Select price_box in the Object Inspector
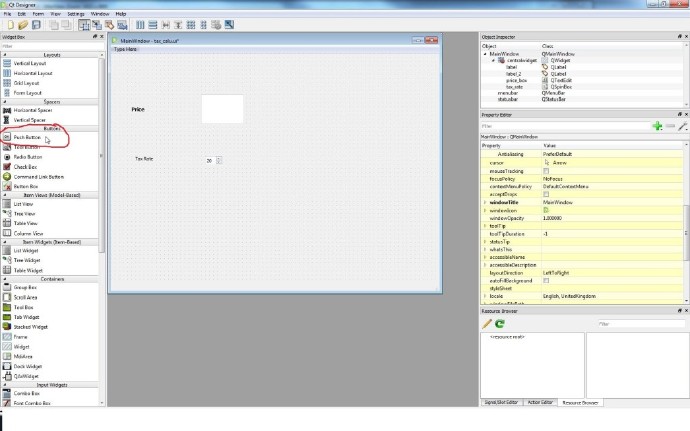This screenshot has width=690, height=431. [517, 81]
